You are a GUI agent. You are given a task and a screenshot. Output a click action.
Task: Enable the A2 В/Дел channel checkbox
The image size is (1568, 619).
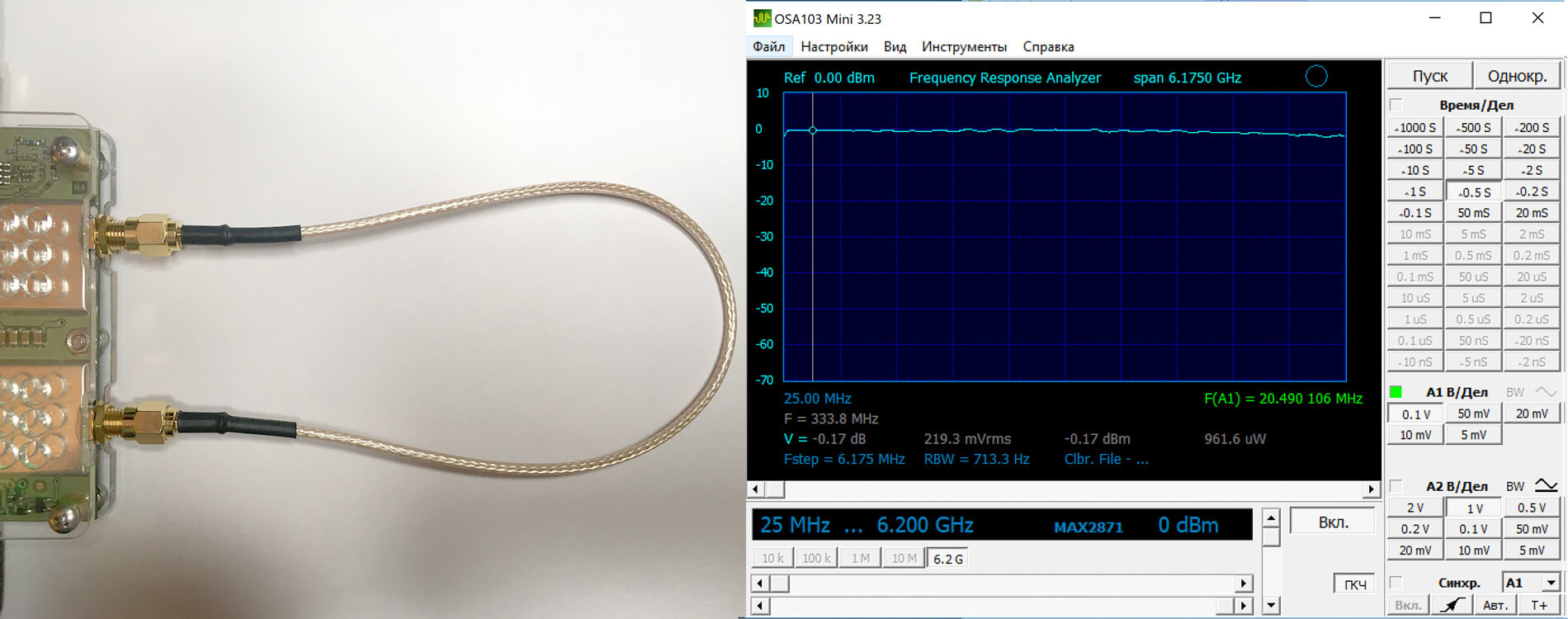[x=1396, y=486]
